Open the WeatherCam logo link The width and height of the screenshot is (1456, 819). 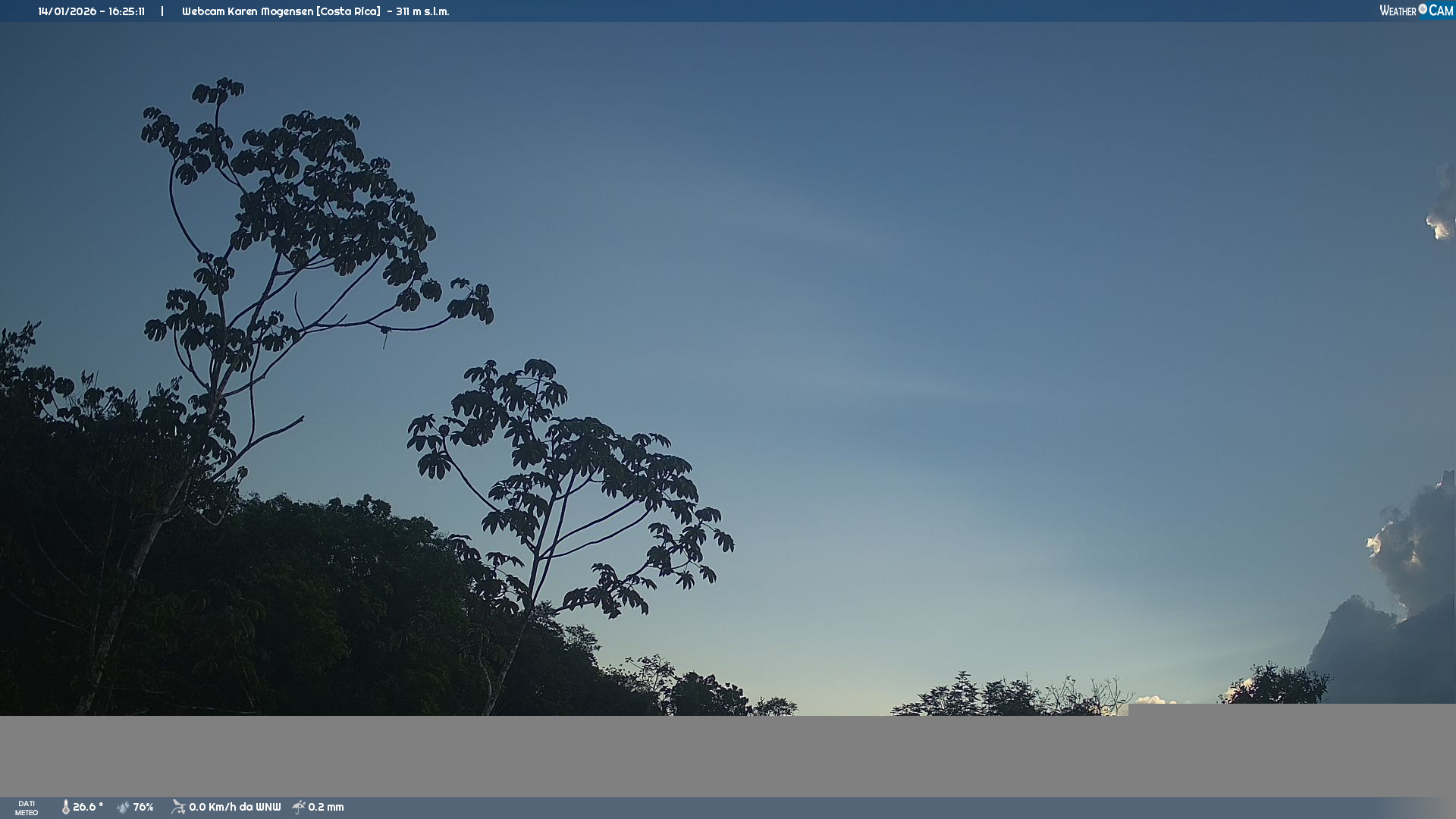click(1415, 11)
